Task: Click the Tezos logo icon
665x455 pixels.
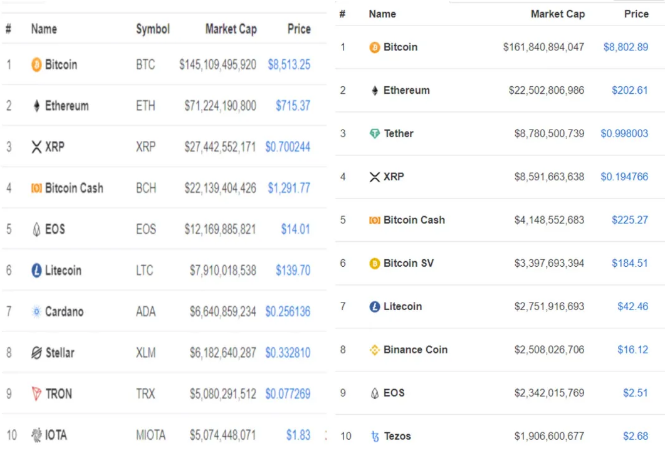Action: pyautogui.click(x=375, y=436)
